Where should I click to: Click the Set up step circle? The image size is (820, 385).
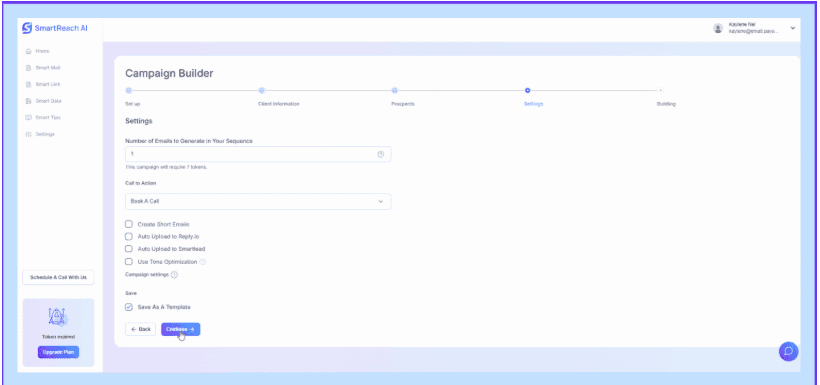tap(129, 90)
